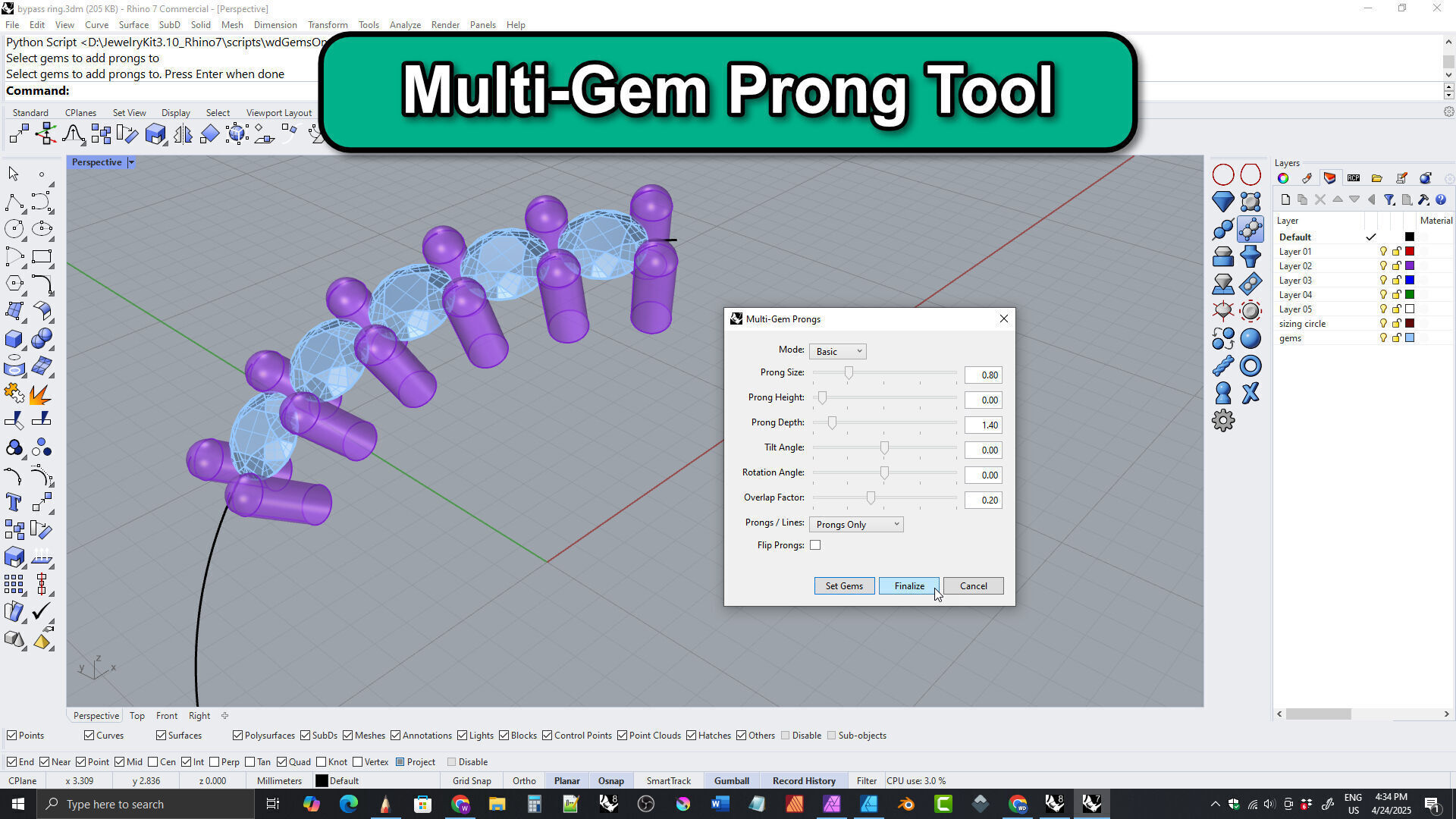Uncheck the Meshes selection filter
1456x819 pixels.
(x=348, y=736)
